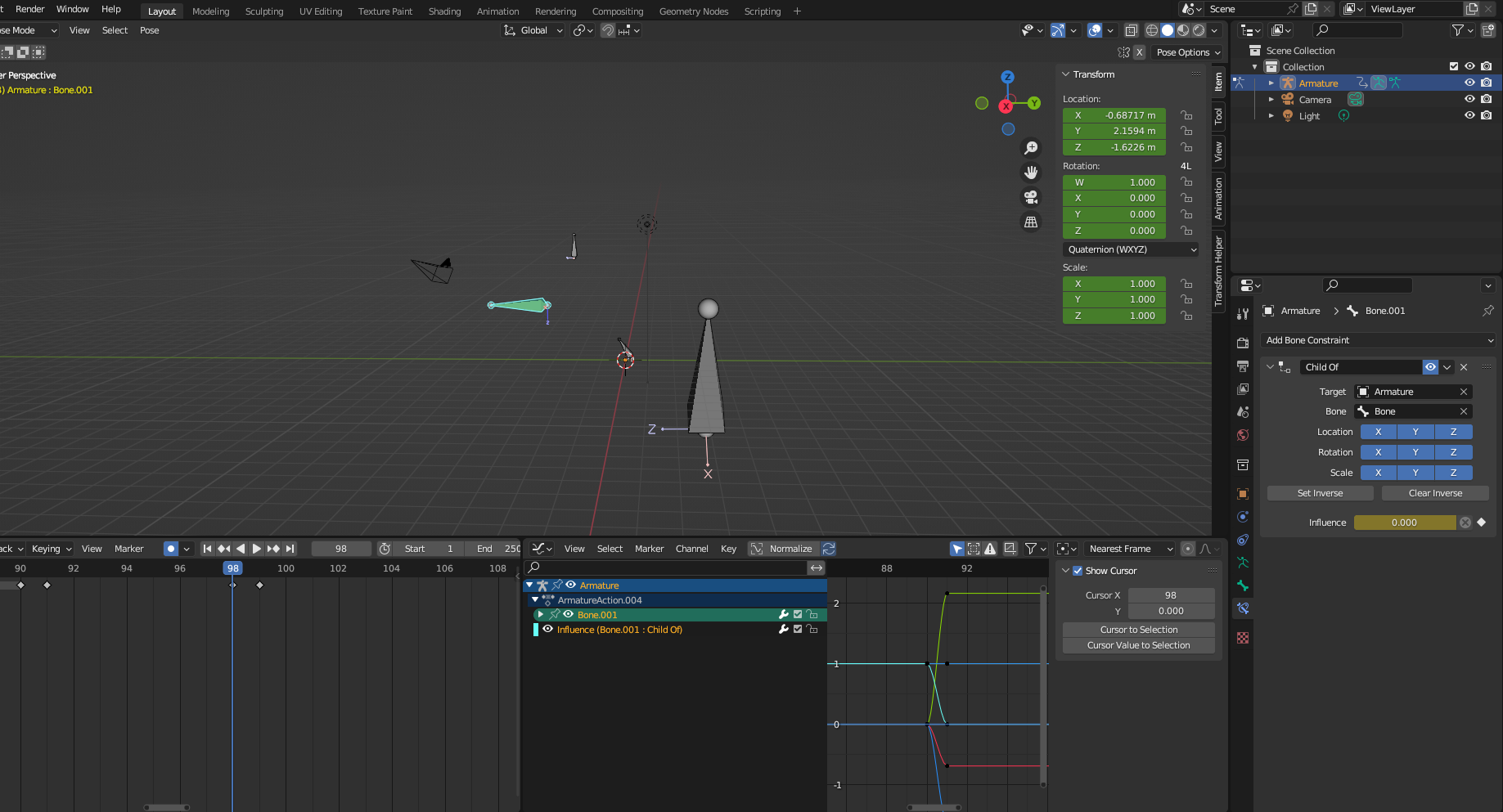
Task: Toggle Child Of constraint visibility eye
Action: 1430,367
